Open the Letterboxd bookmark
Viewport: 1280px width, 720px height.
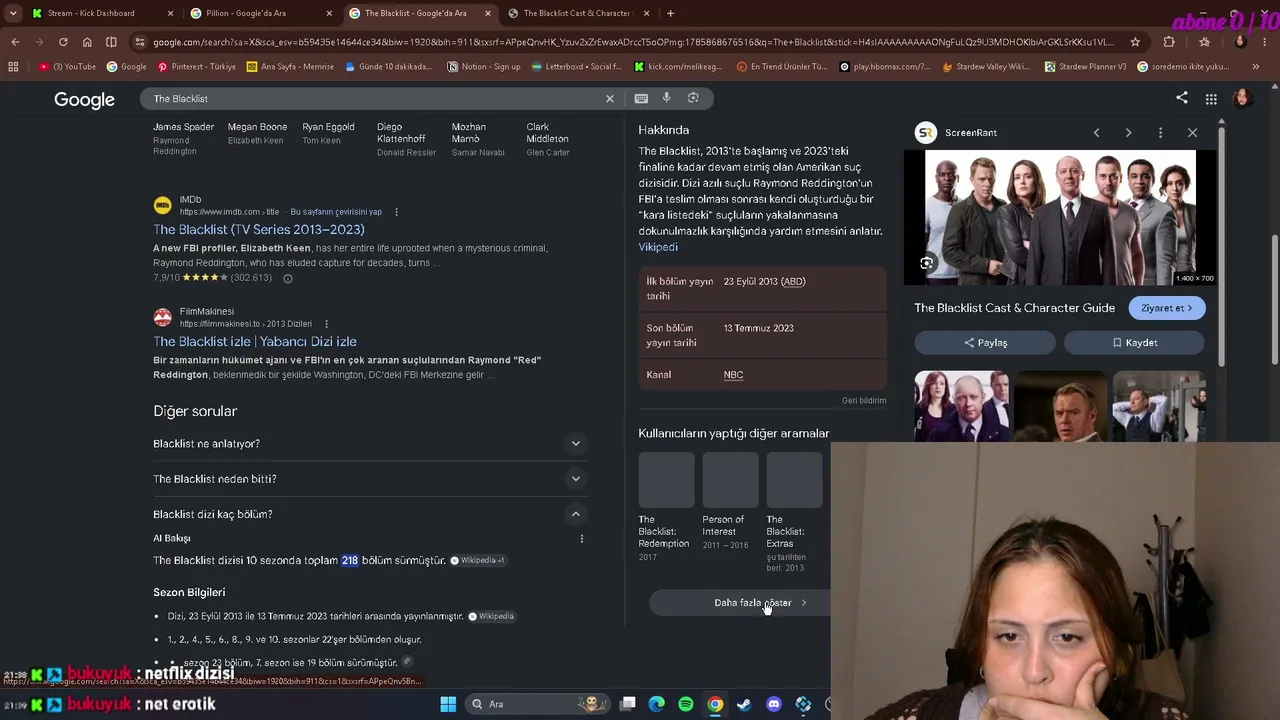pyautogui.click(x=576, y=67)
